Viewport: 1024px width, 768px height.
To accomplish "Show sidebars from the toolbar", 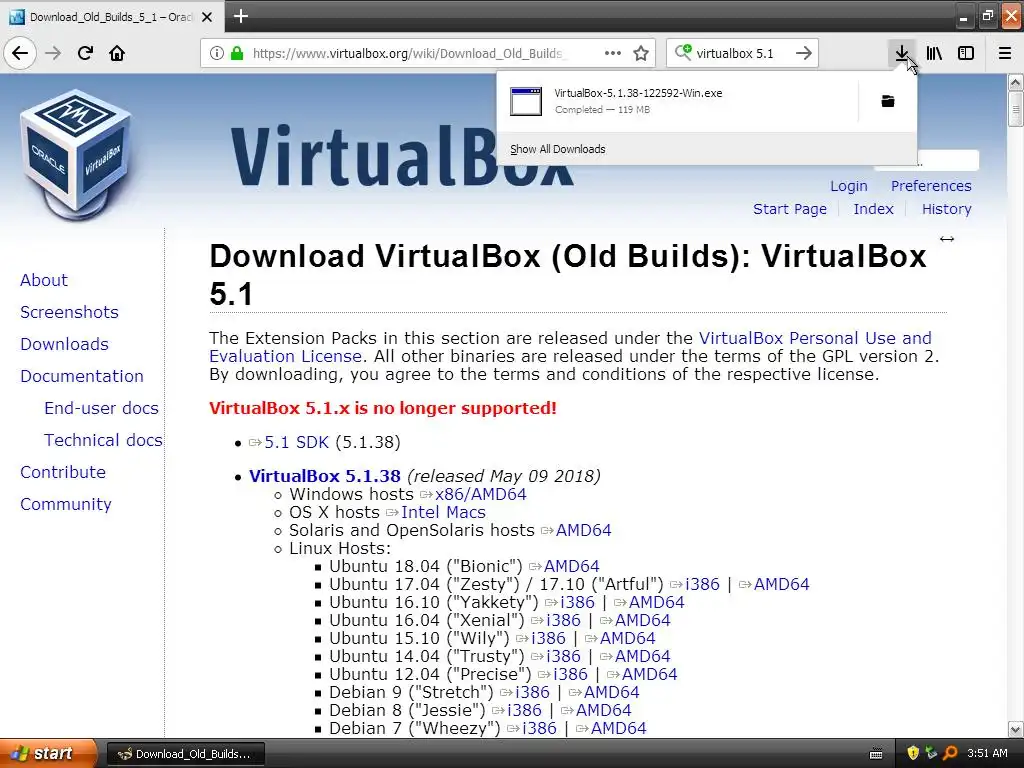I will click(x=966, y=53).
